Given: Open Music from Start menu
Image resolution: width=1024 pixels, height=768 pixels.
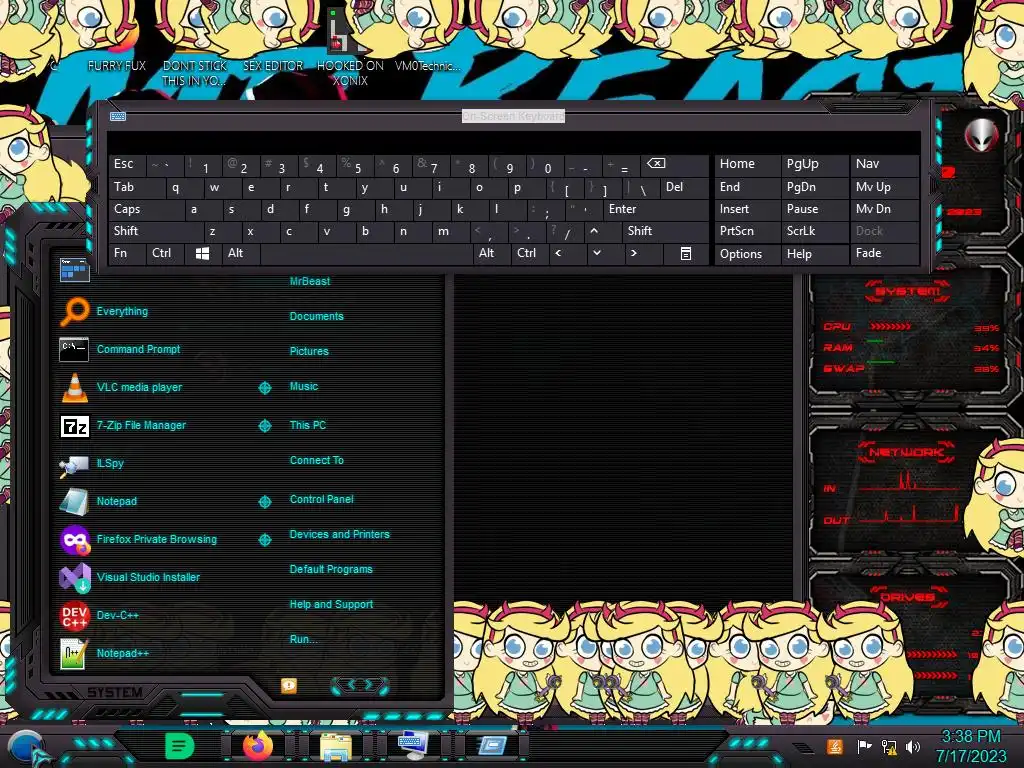Looking at the screenshot, I should (304, 387).
